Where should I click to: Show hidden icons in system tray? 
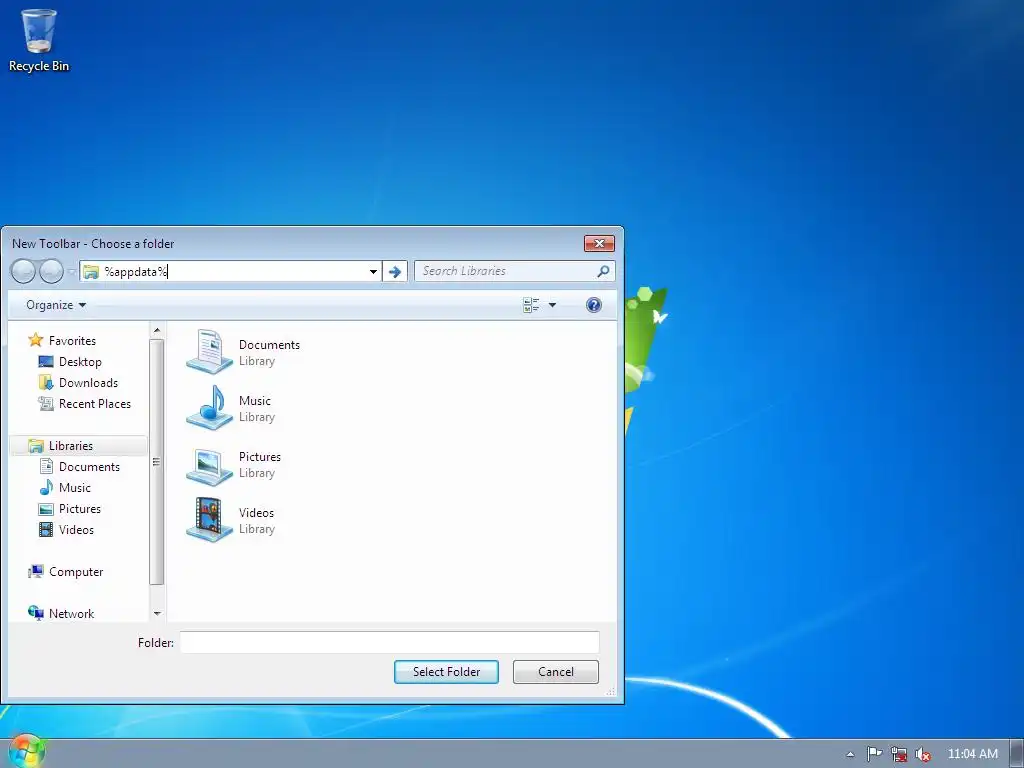click(850, 754)
